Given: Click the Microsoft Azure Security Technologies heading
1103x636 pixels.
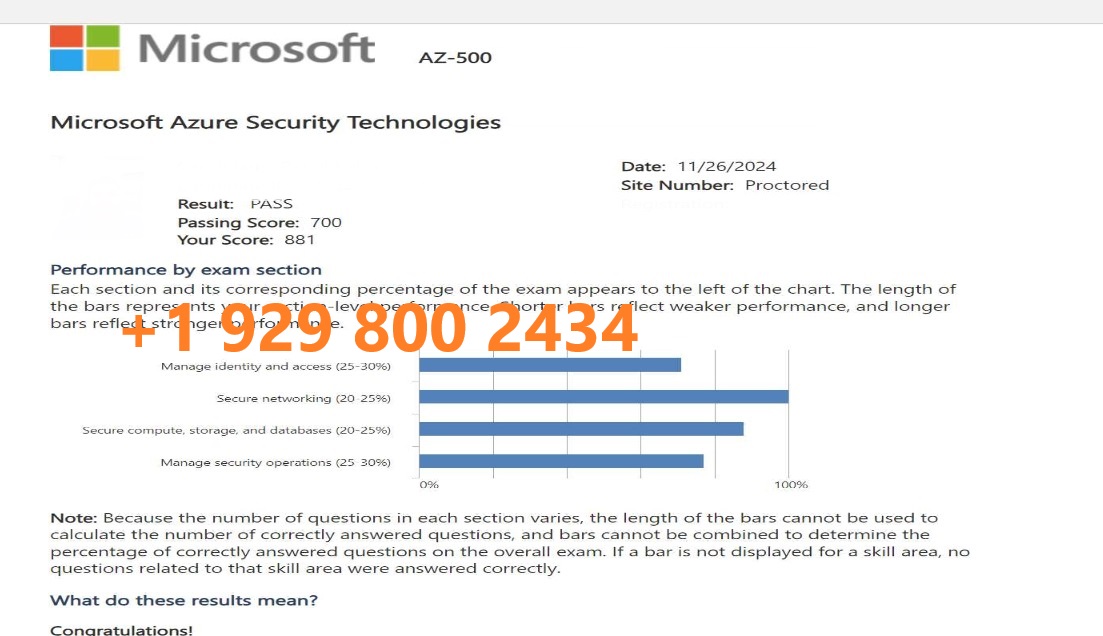Looking at the screenshot, I should tap(276, 122).
